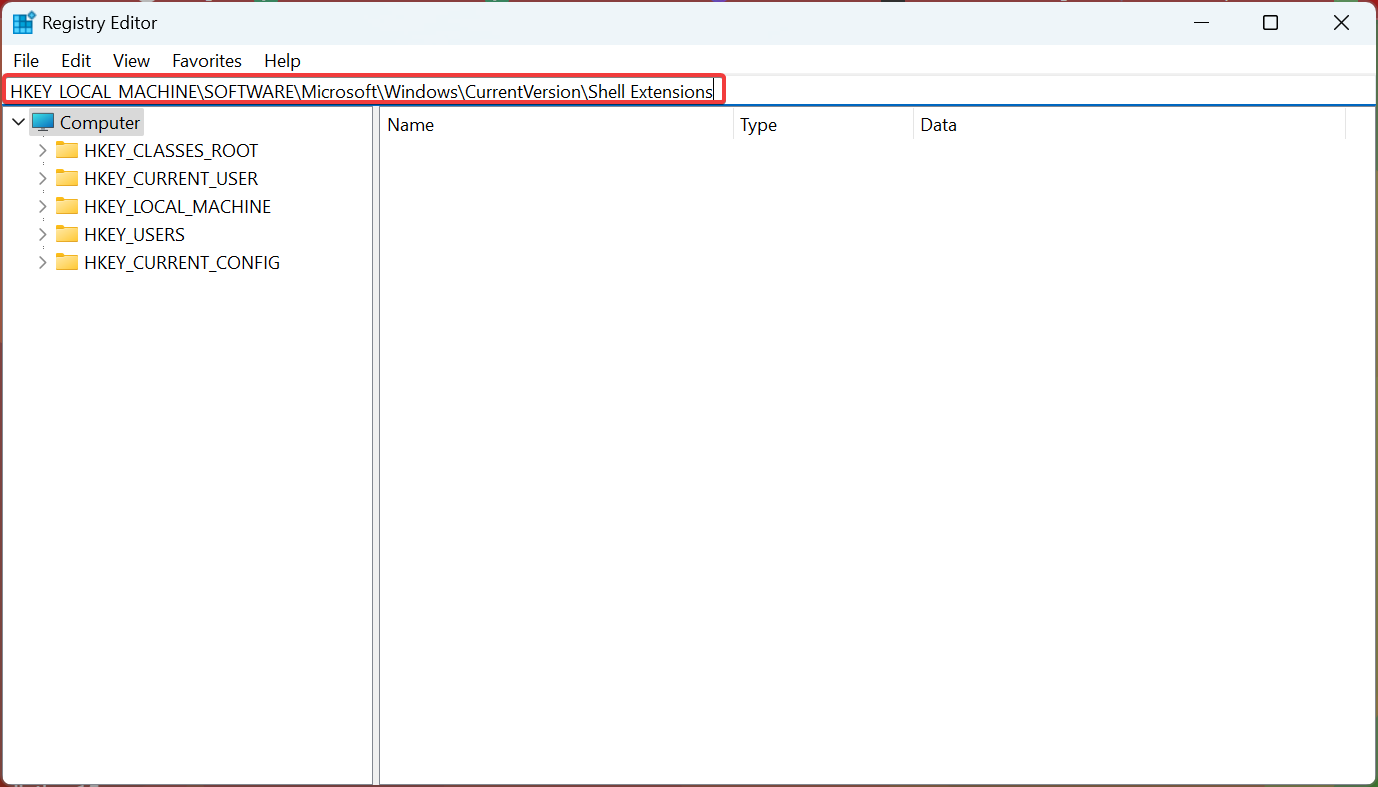1378x787 pixels.
Task: Select the HKEY_USERS label
Action: (x=134, y=235)
